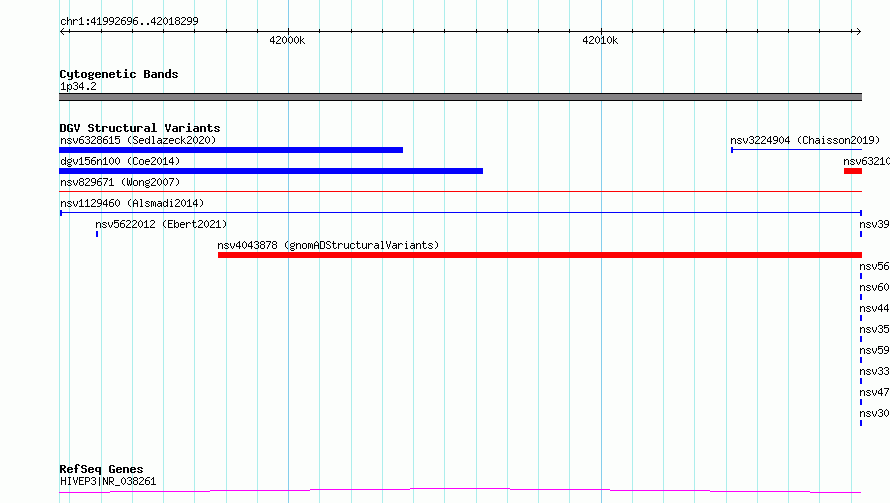The width and height of the screenshot is (890, 503).
Task: Click the right arrowhead of the ruler
Action: click(858, 31)
